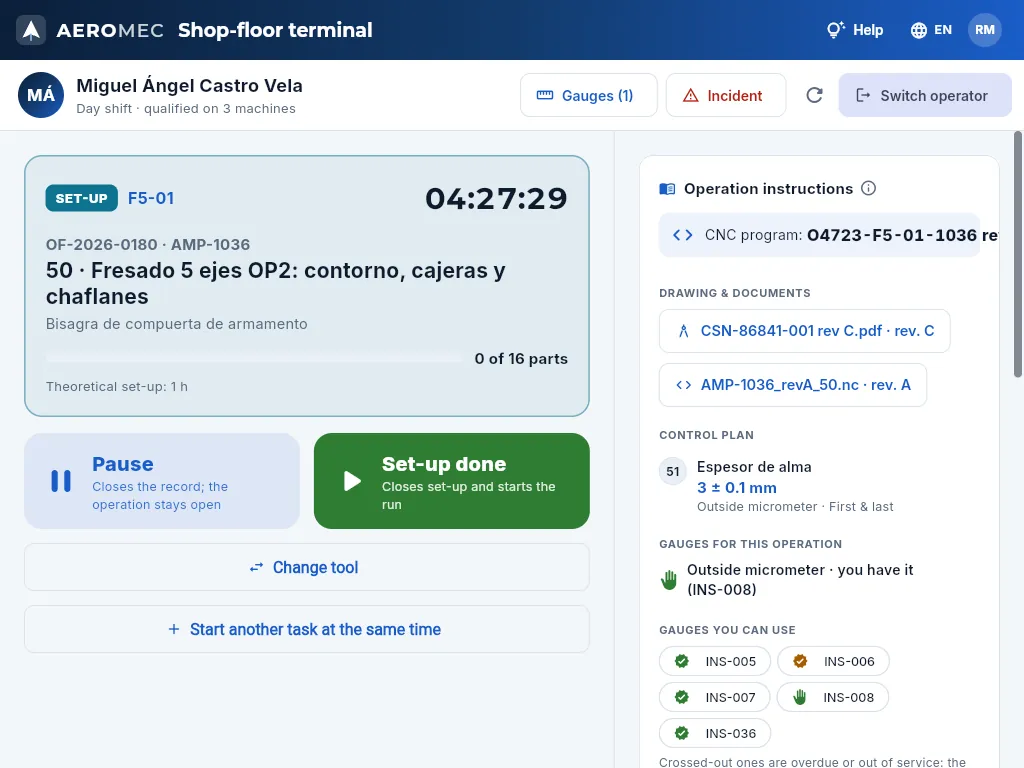Select gauge chip INS-008
Viewport: 1024px width, 768px height.
pyautogui.click(x=833, y=697)
